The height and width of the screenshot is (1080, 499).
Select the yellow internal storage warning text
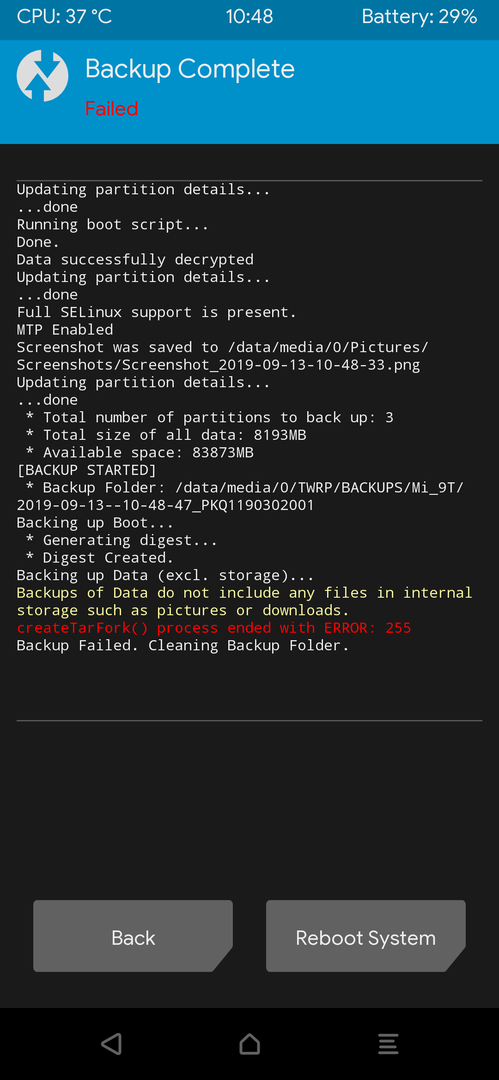coord(245,602)
